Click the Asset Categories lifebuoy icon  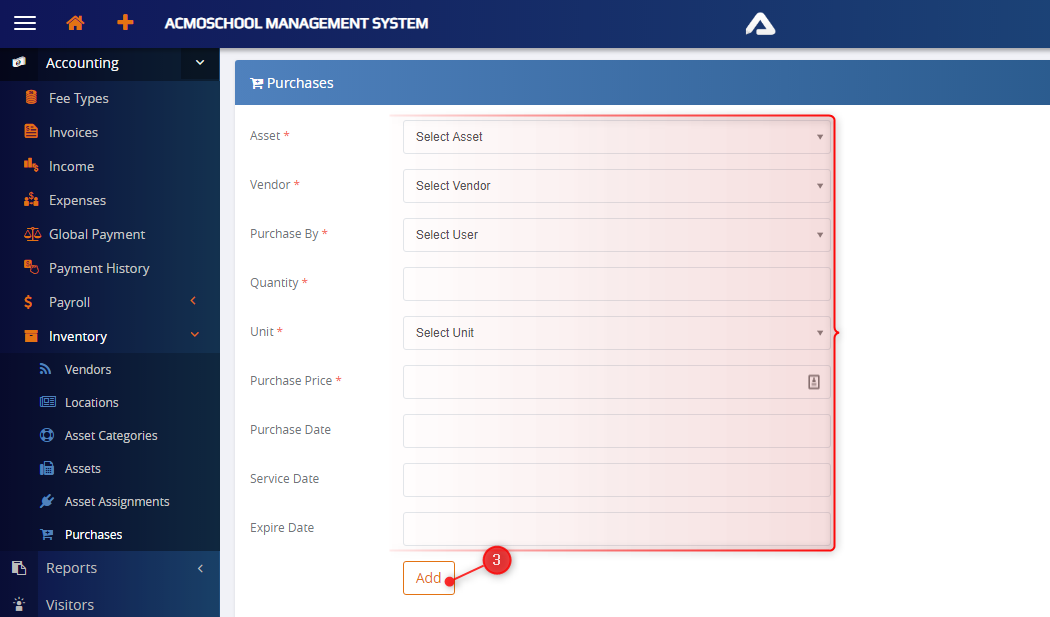pyautogui.click(x=47, y=435)
